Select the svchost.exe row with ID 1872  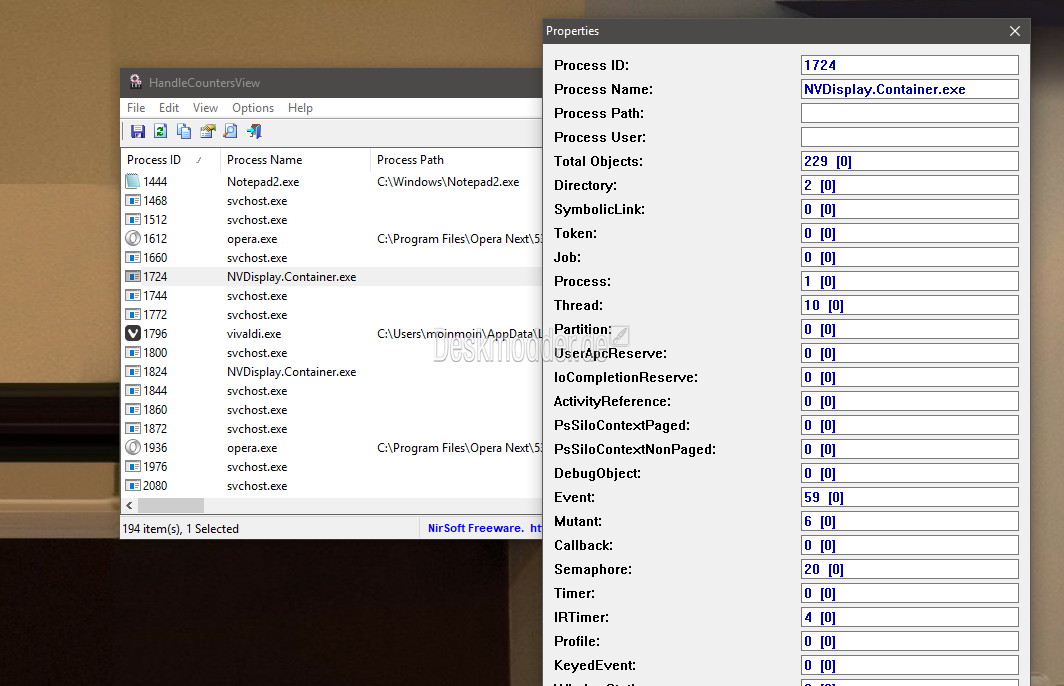point(332,428)
